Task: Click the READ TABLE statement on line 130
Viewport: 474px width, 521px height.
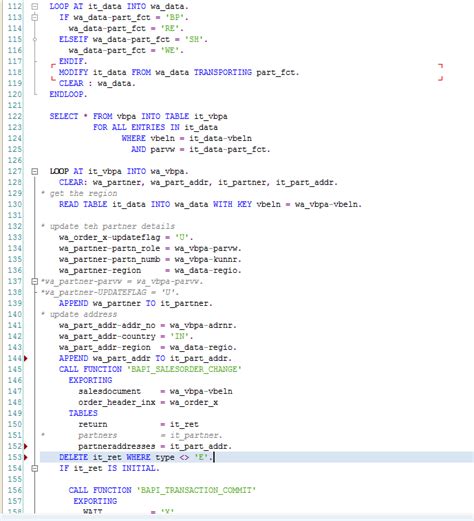Action: click(210, 204)
